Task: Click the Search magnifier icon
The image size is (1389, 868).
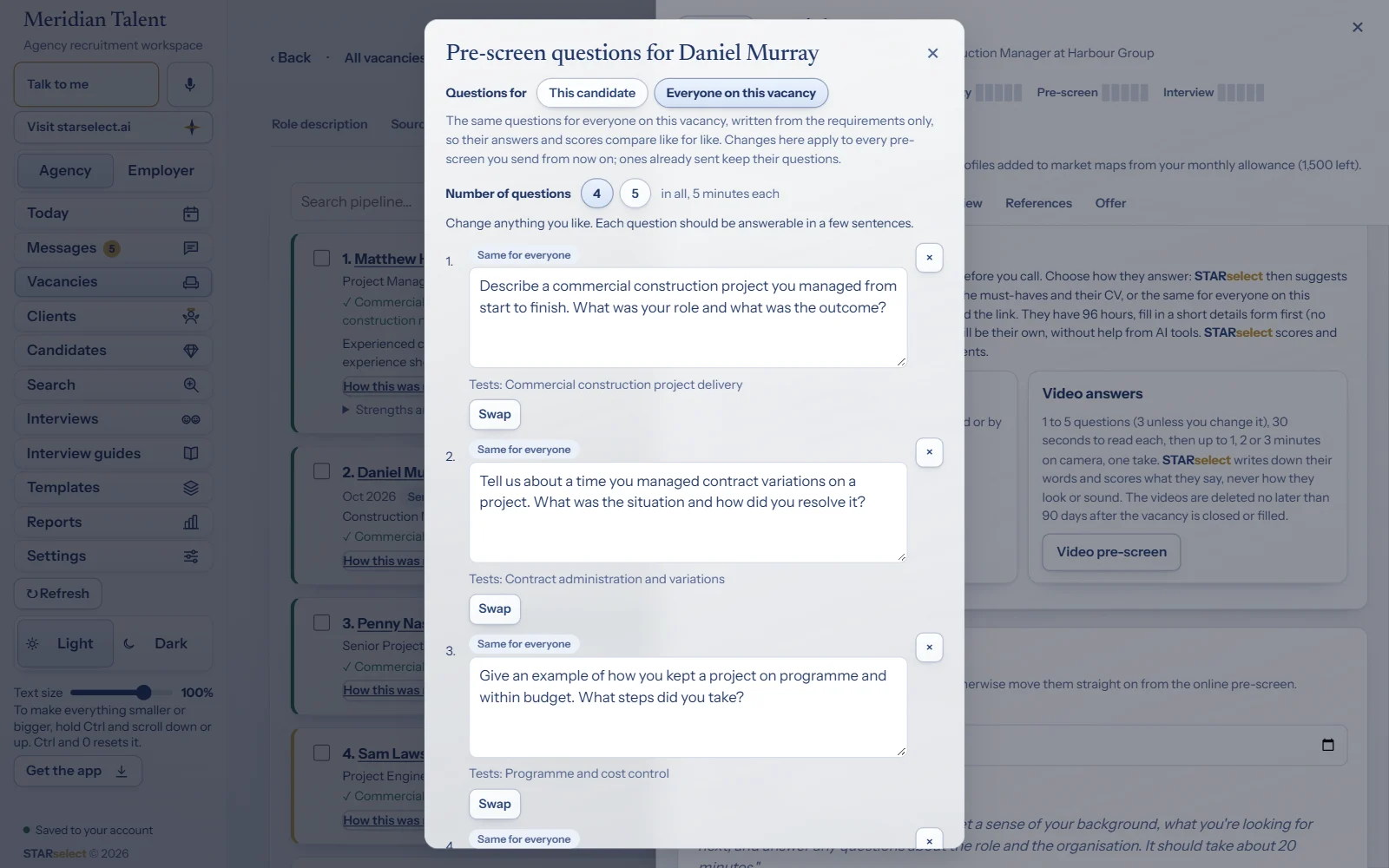Action: [191, 385]
